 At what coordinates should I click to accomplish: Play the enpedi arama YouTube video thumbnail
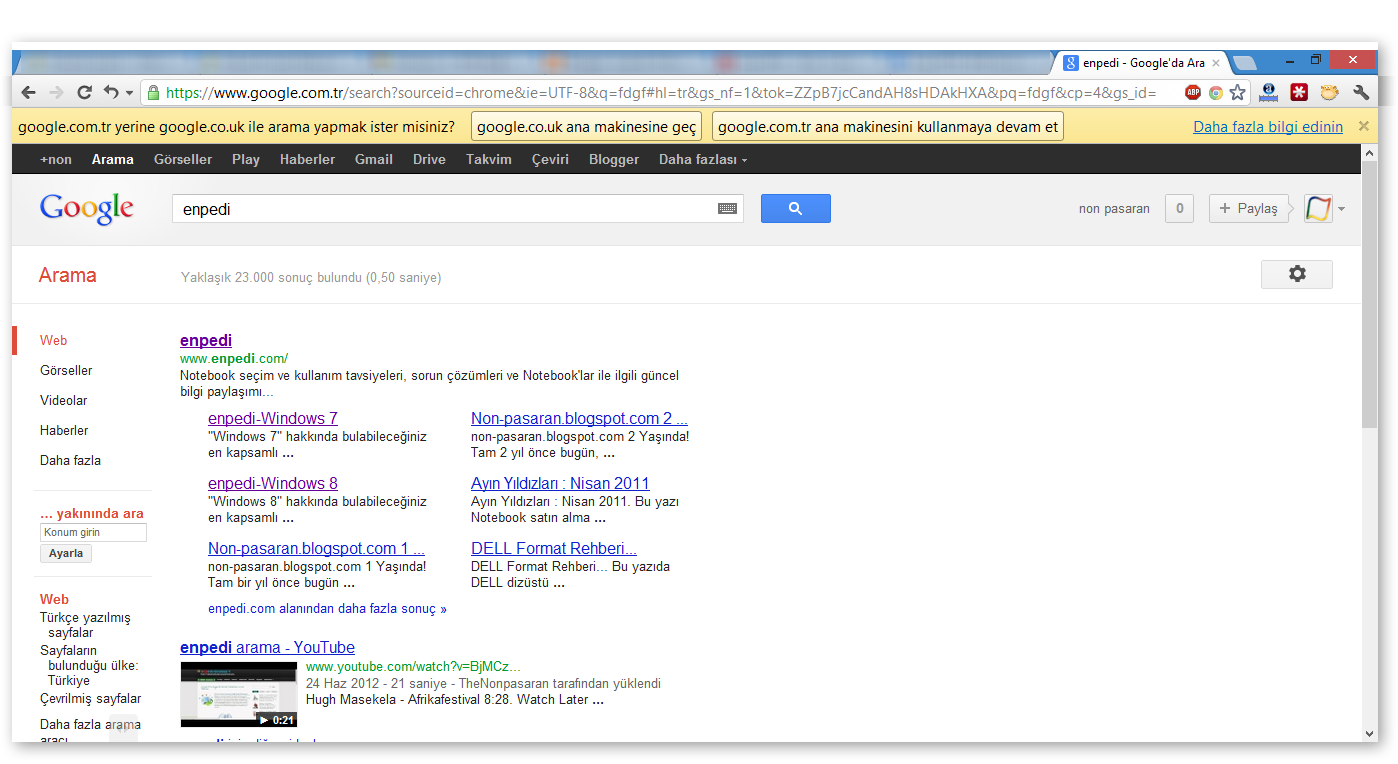pyautogui.click(x=239, y=694)
